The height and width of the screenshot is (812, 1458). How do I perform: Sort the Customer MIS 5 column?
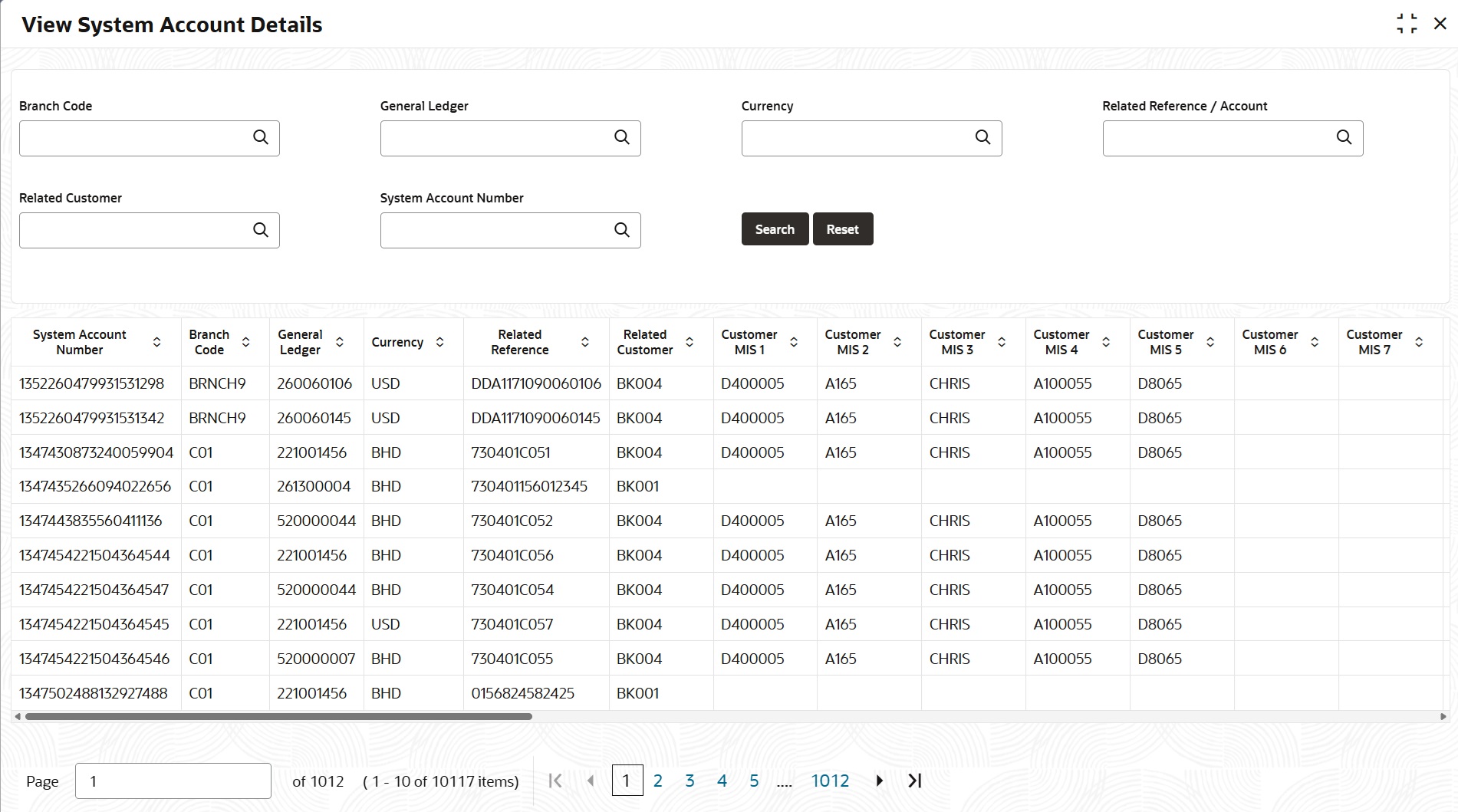click(x=1210, y=342)
